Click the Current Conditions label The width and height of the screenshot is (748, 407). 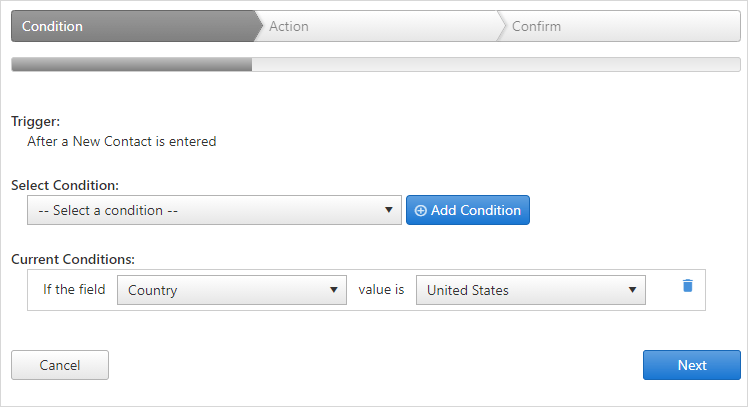point(73,259)
